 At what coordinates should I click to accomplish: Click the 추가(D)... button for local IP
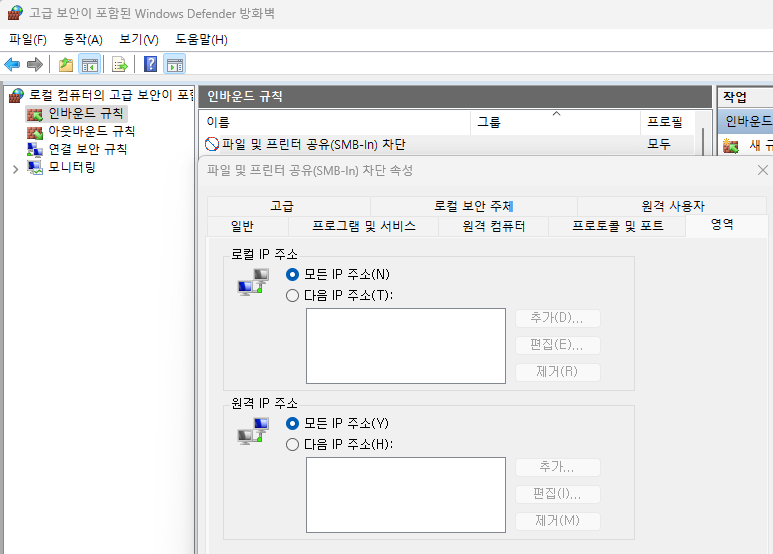click(x=558, y=318)
